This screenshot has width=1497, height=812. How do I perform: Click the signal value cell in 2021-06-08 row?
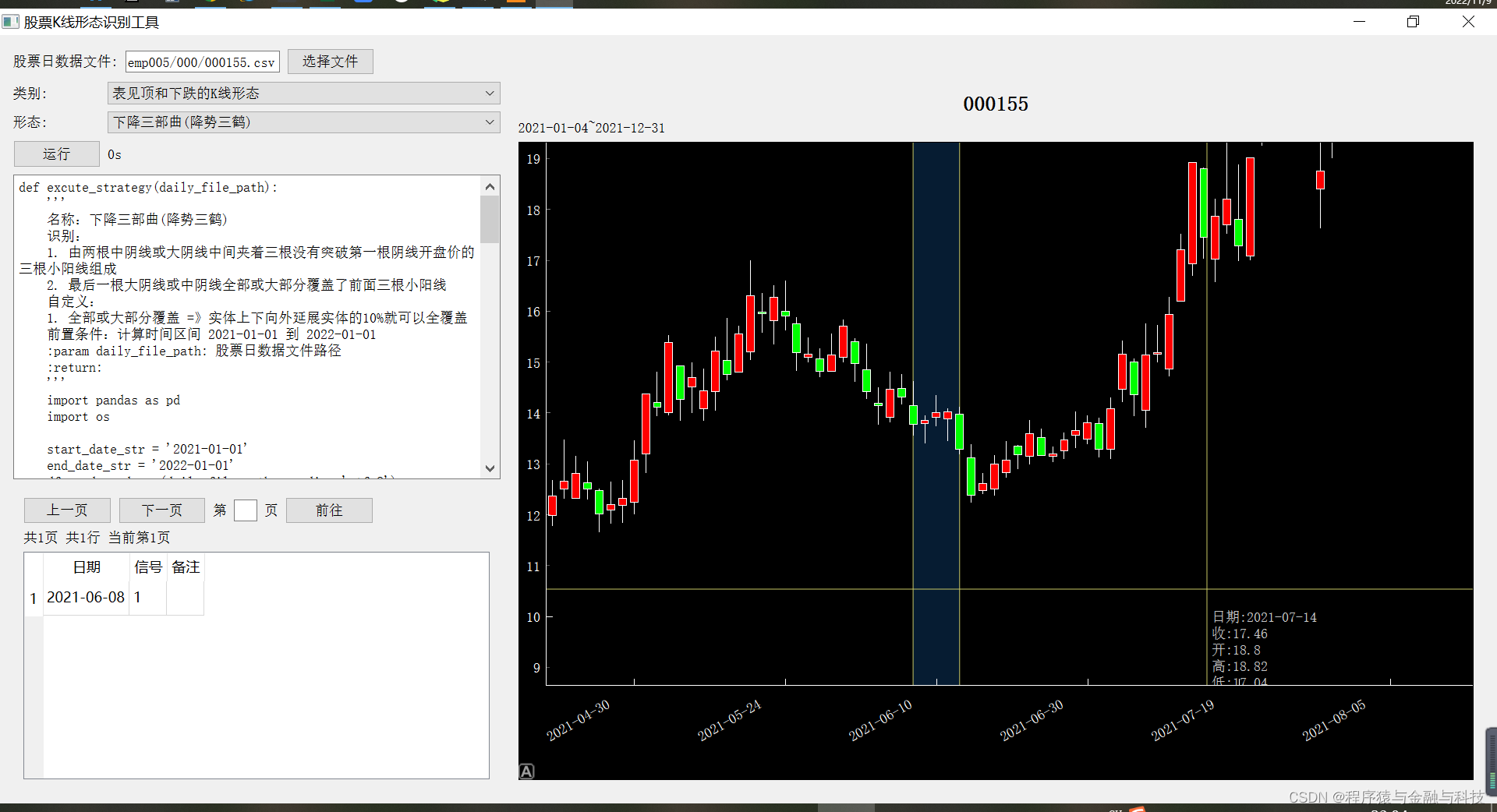tap(148, 598)
